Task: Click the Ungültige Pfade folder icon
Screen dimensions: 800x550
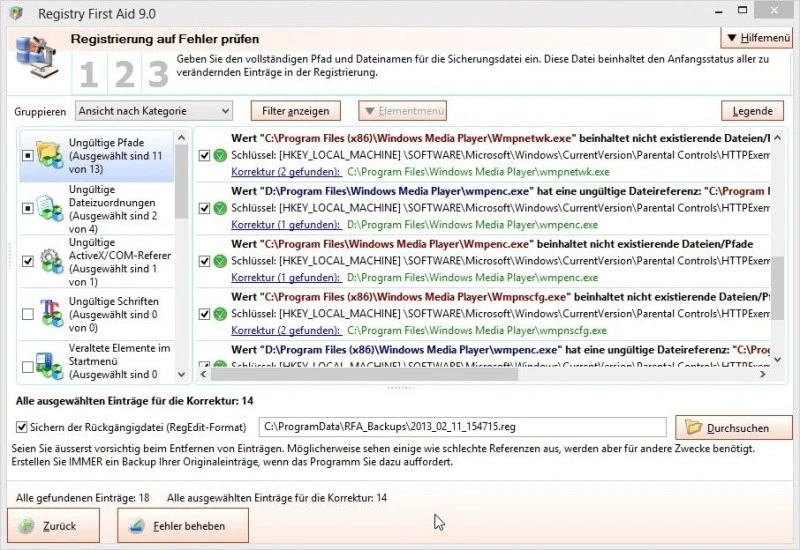Action: (49, 155)
